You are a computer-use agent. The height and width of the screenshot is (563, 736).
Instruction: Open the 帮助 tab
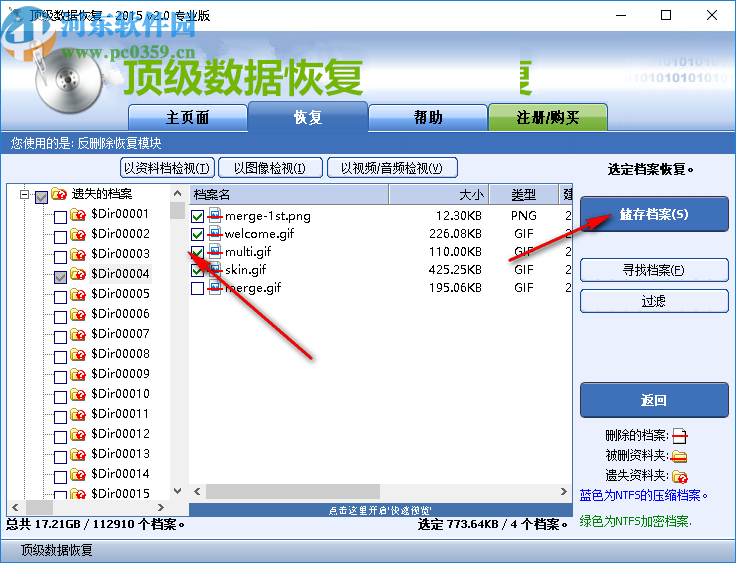click(428, 117)
